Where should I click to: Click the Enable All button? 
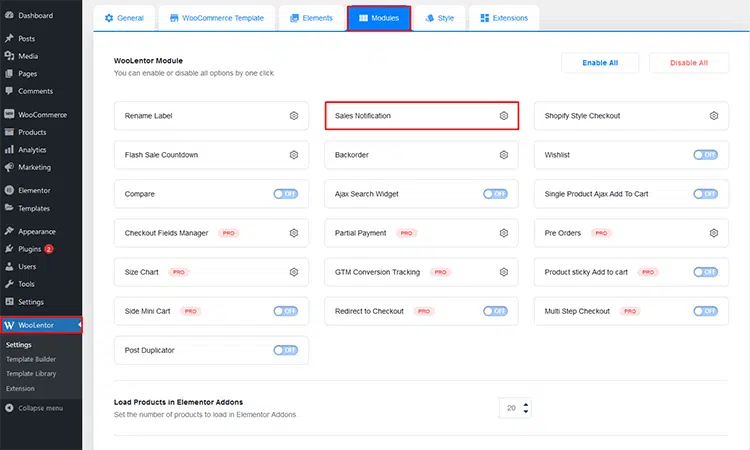[x=600, y=63]
